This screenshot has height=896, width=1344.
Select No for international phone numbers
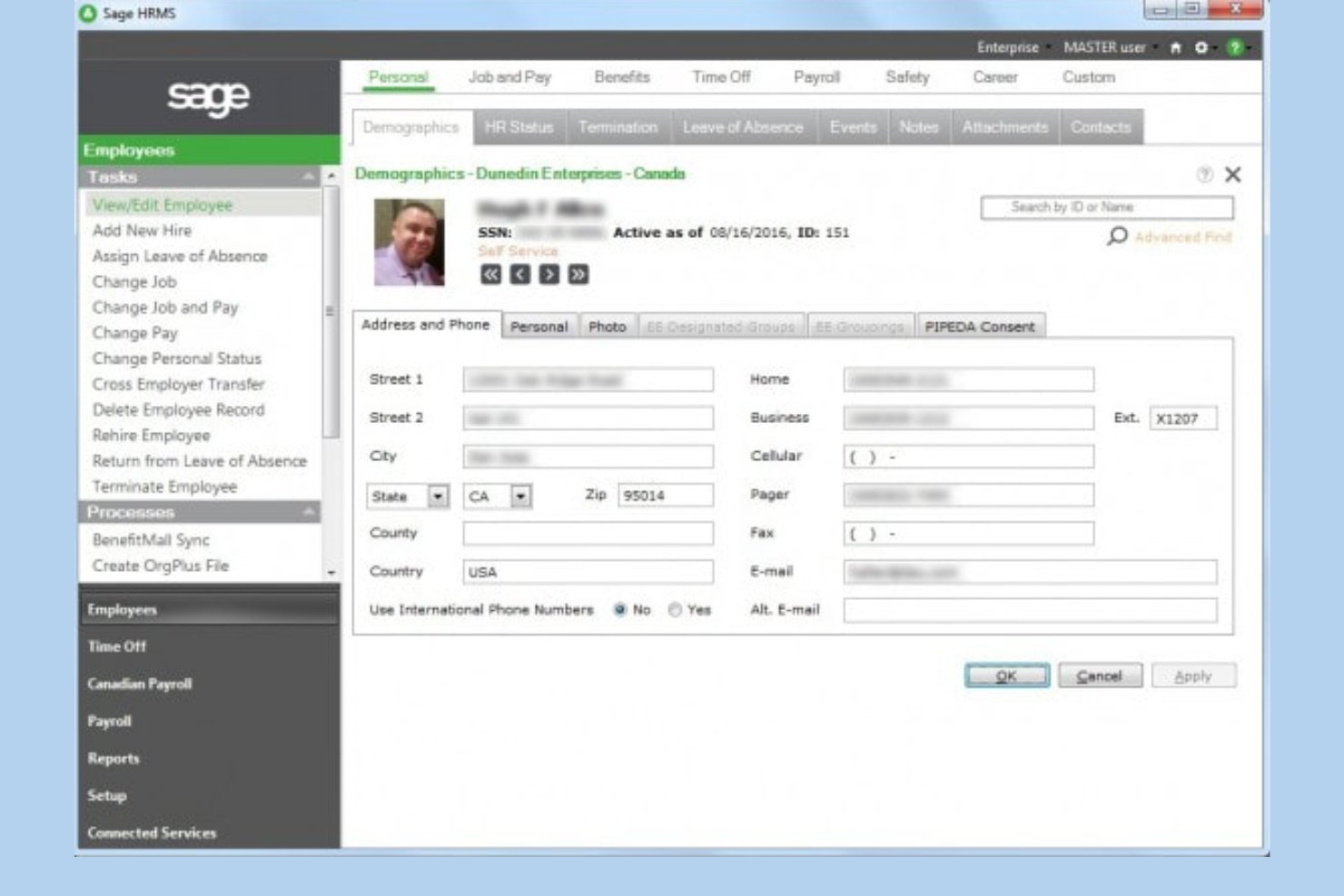(x=620, y=610)
